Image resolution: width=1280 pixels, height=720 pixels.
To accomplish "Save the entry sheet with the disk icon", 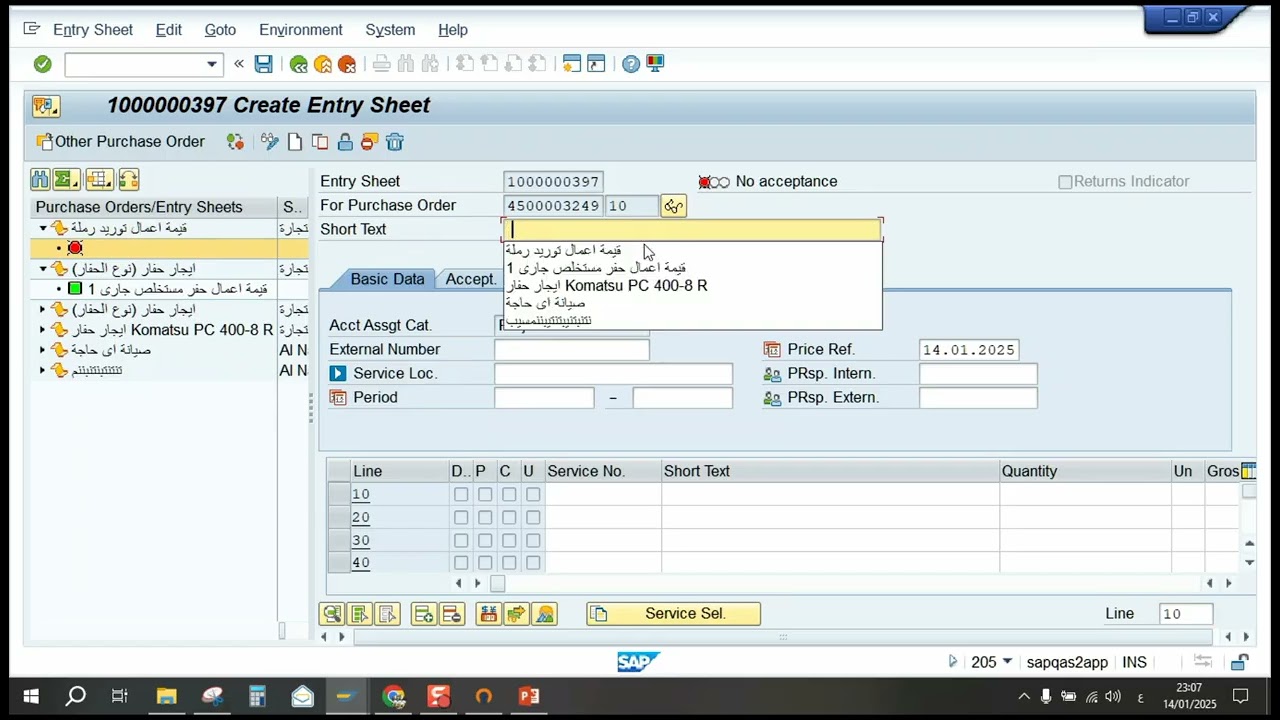I will 263,64.
